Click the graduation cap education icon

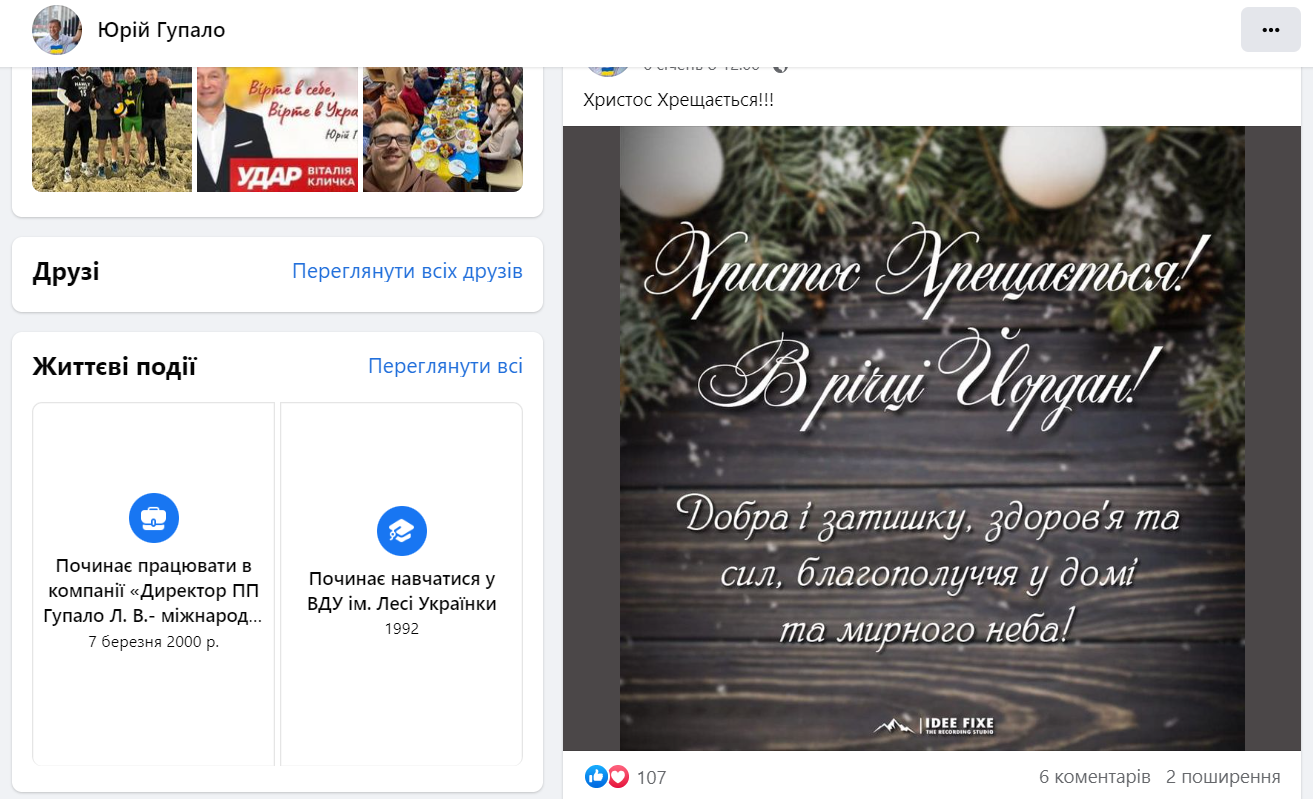coord(402,531)
